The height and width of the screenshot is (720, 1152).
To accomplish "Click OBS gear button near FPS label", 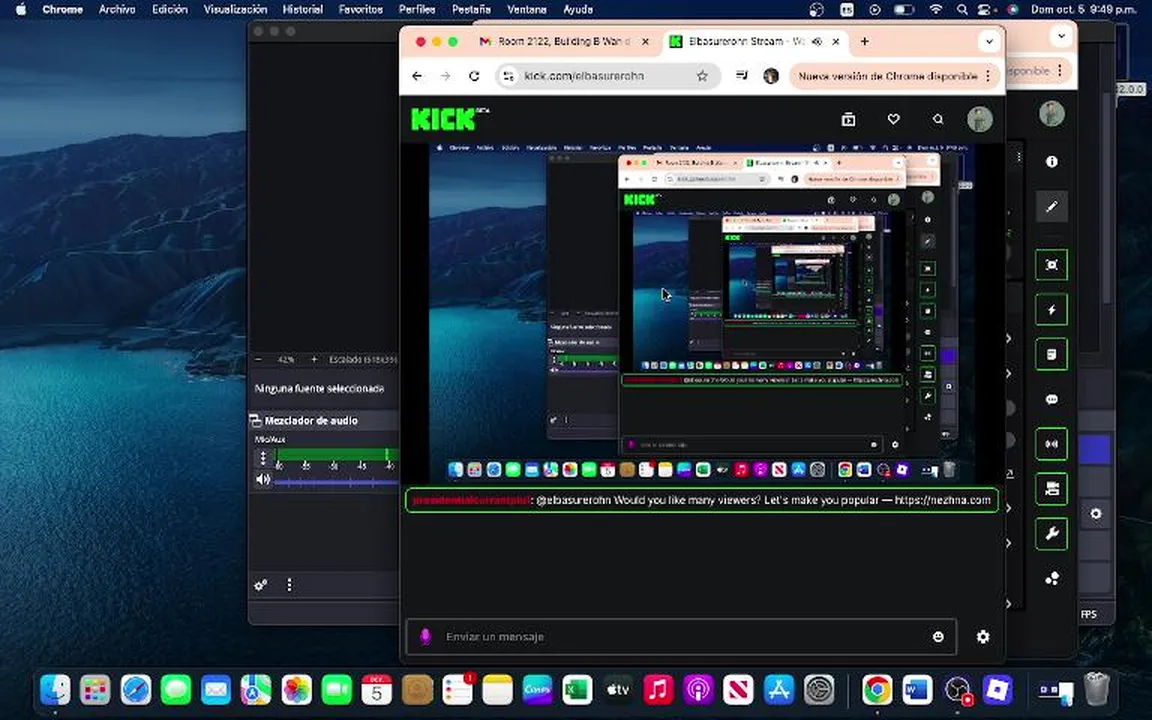I will point(1095,514).
